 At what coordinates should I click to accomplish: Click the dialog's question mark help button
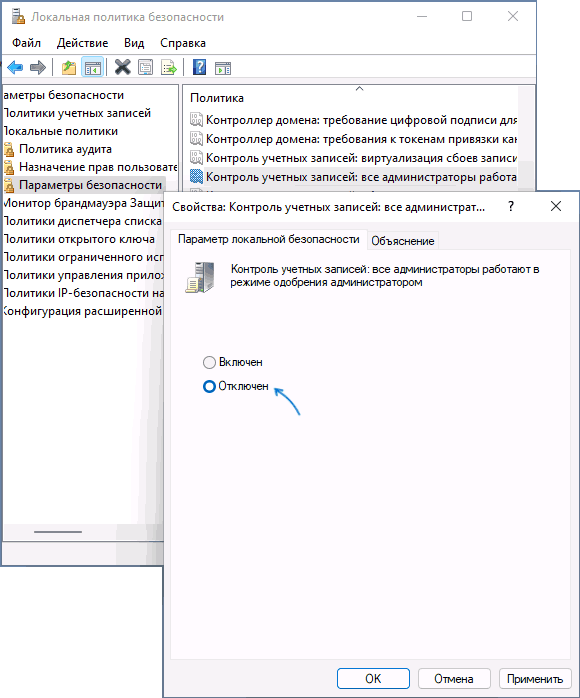click(x=511, y=206)
